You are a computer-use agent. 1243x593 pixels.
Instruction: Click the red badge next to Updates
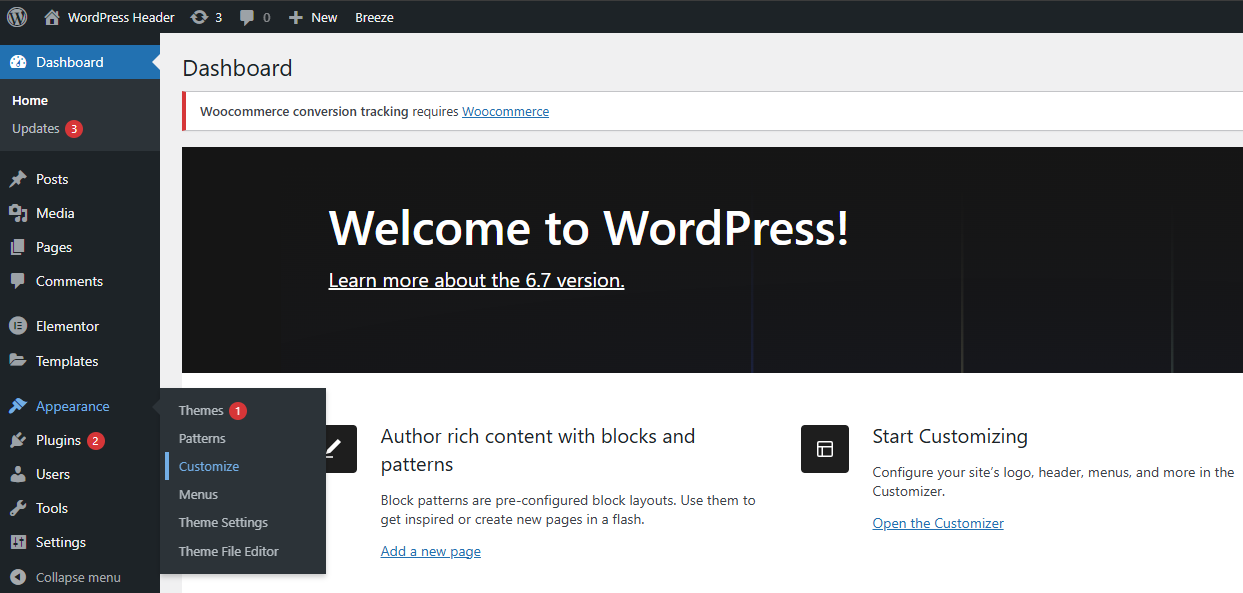(x=74, y=129)
